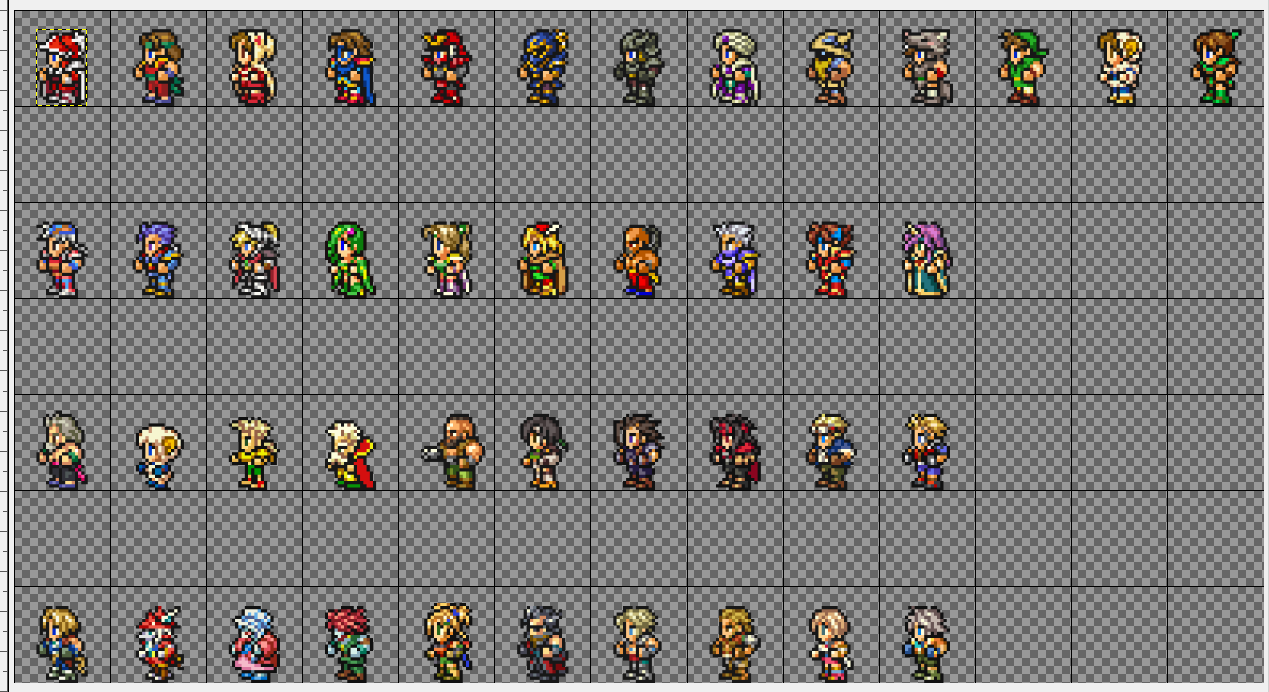Select the pink-purple haired sprite in teal robe
The width and height of the screenshot is (1269, 692).
coord(926,260)
